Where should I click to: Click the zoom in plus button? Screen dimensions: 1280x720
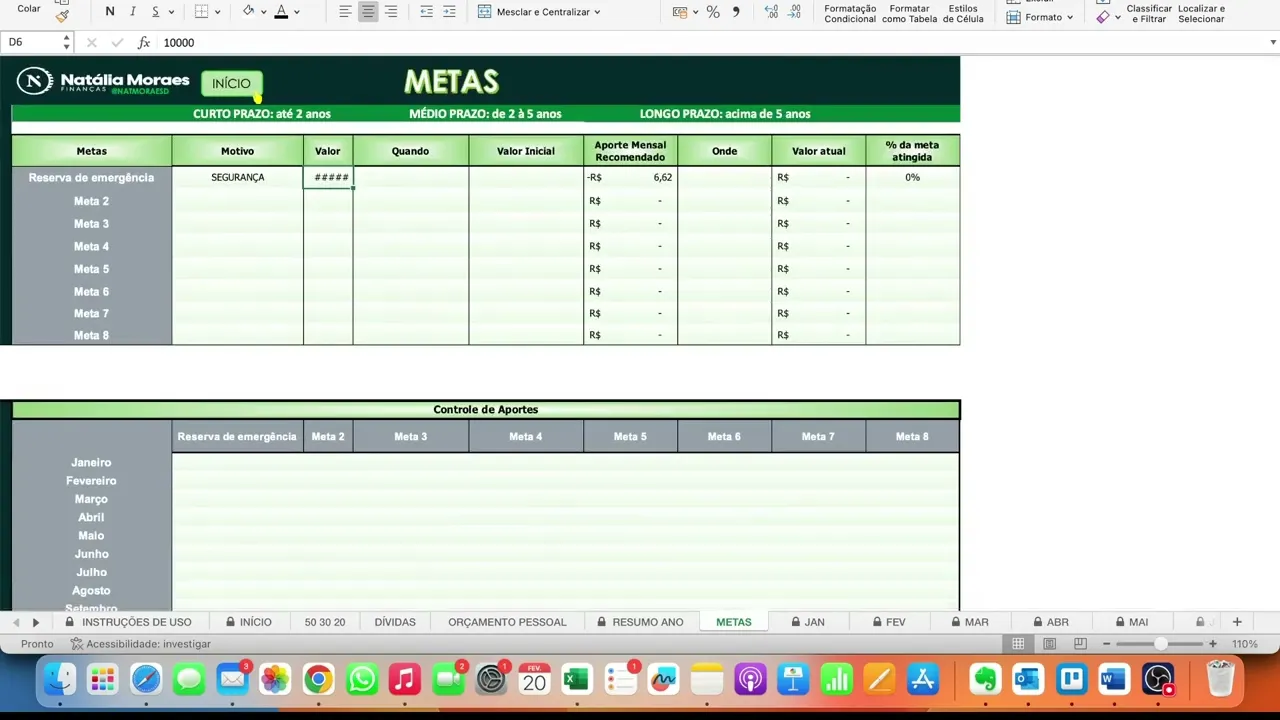point(1213,644)
